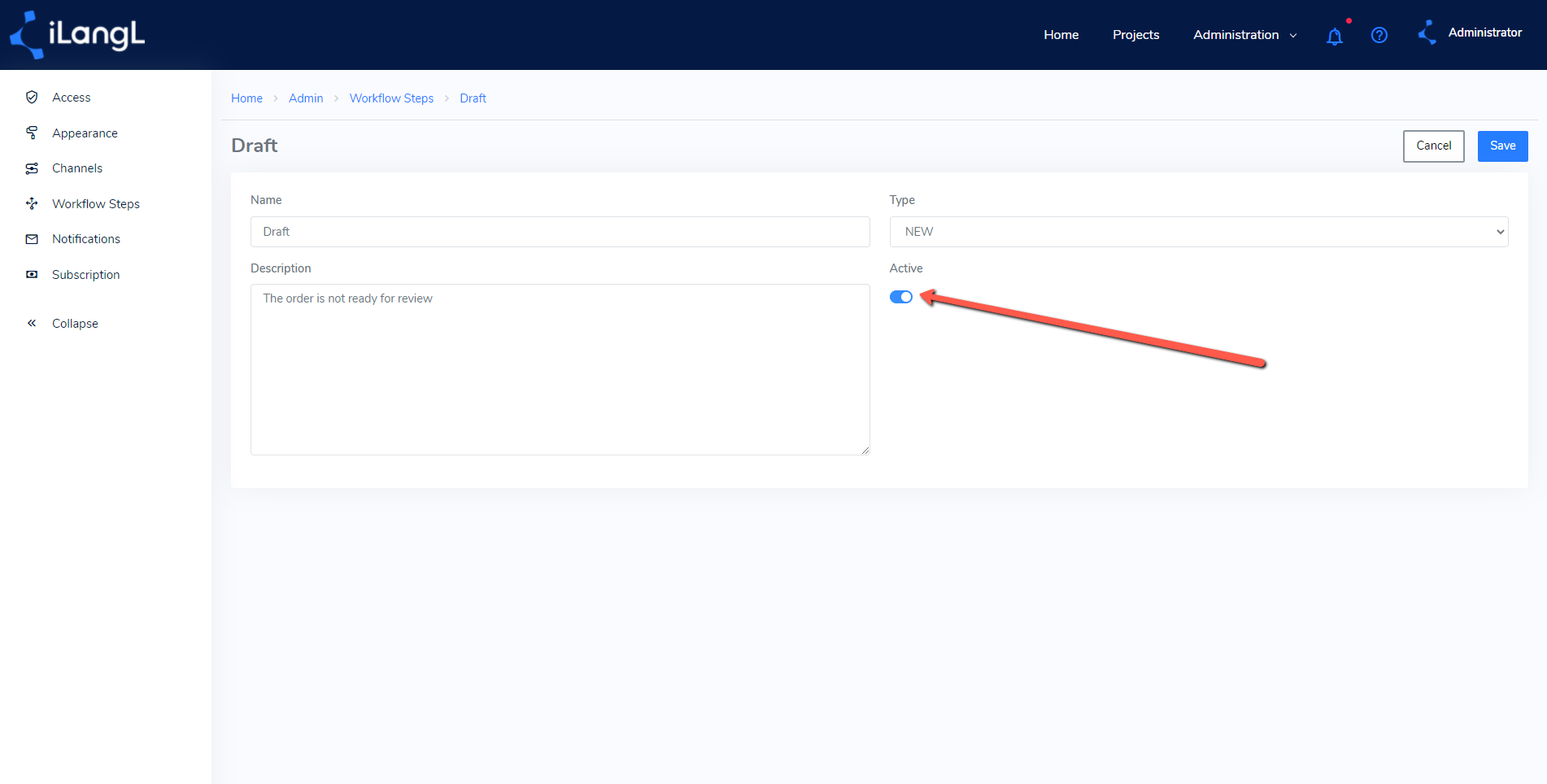The image size is (1547, 784).
Task: Open the Workflow Steps sidebar section
Action: 96,204
